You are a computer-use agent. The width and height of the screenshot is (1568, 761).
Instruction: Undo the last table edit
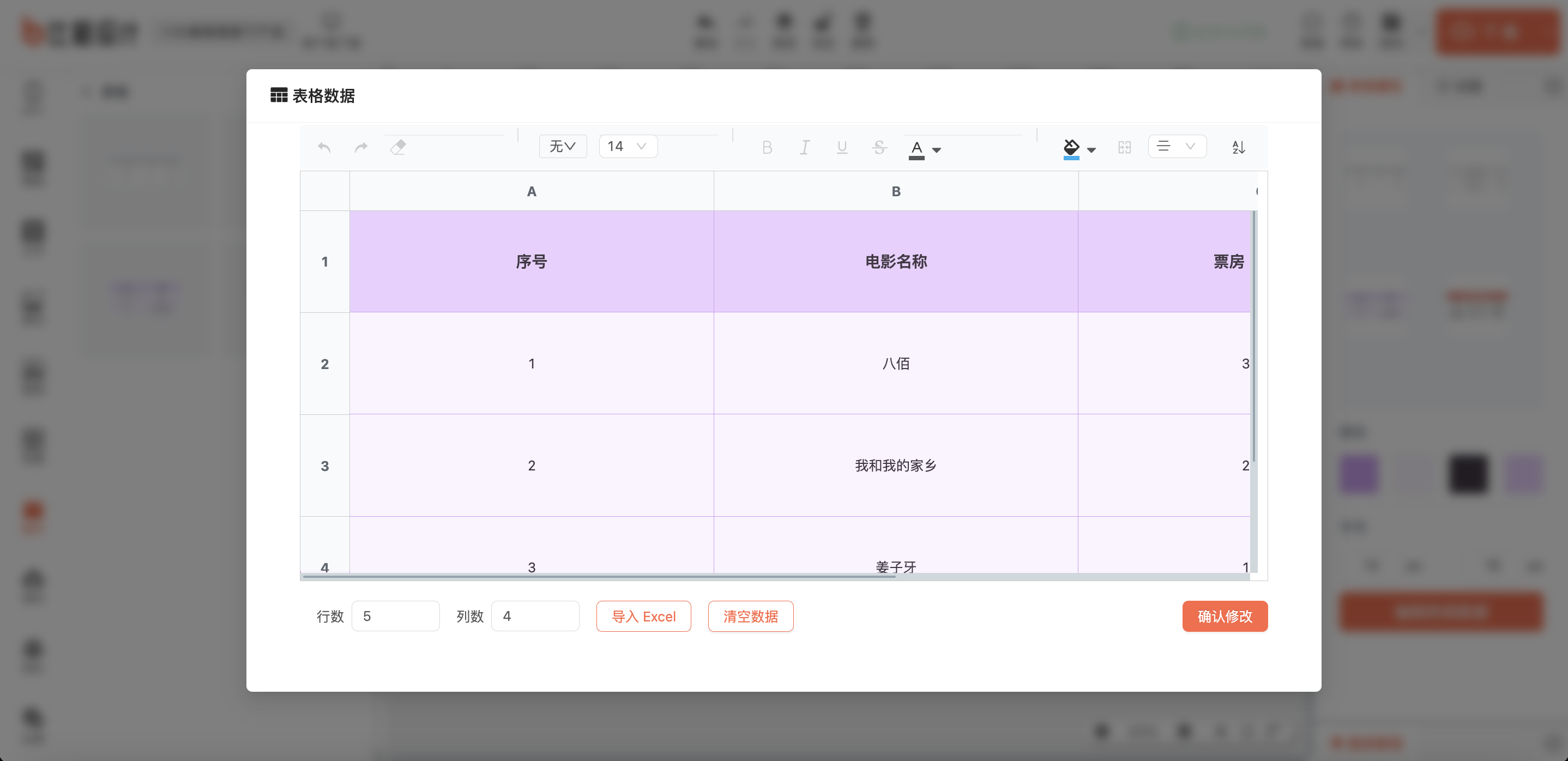tap(324, 147)
